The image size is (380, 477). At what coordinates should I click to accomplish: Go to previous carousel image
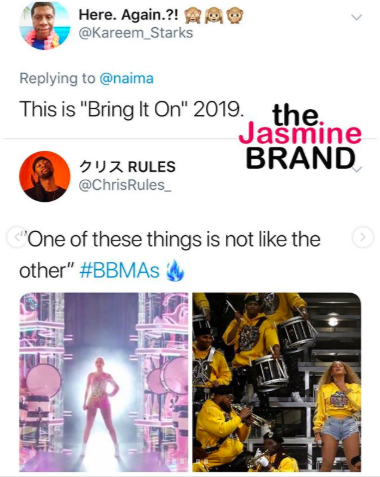(x=17, y=237)
